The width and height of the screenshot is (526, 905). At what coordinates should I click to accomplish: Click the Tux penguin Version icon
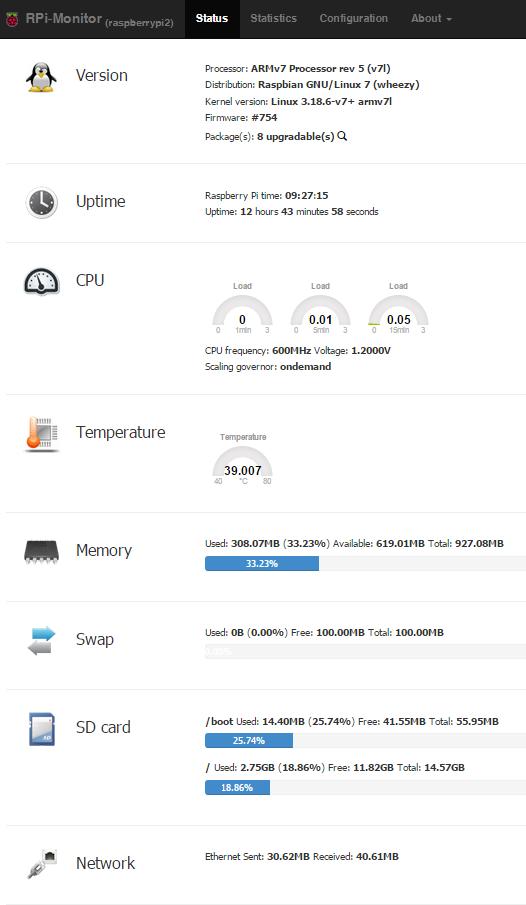point(42,77)
